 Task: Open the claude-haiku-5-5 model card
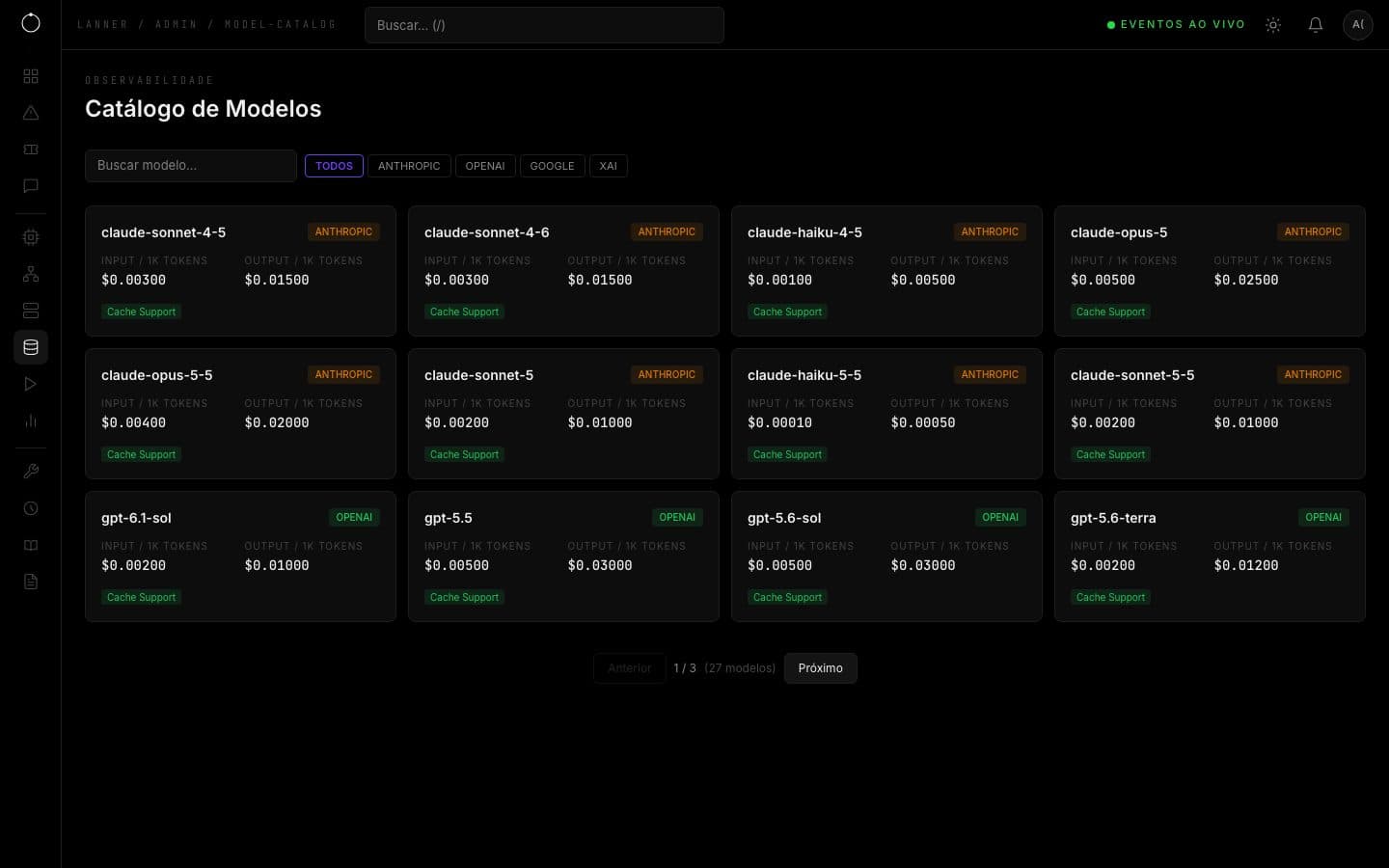tap(886, 414)
